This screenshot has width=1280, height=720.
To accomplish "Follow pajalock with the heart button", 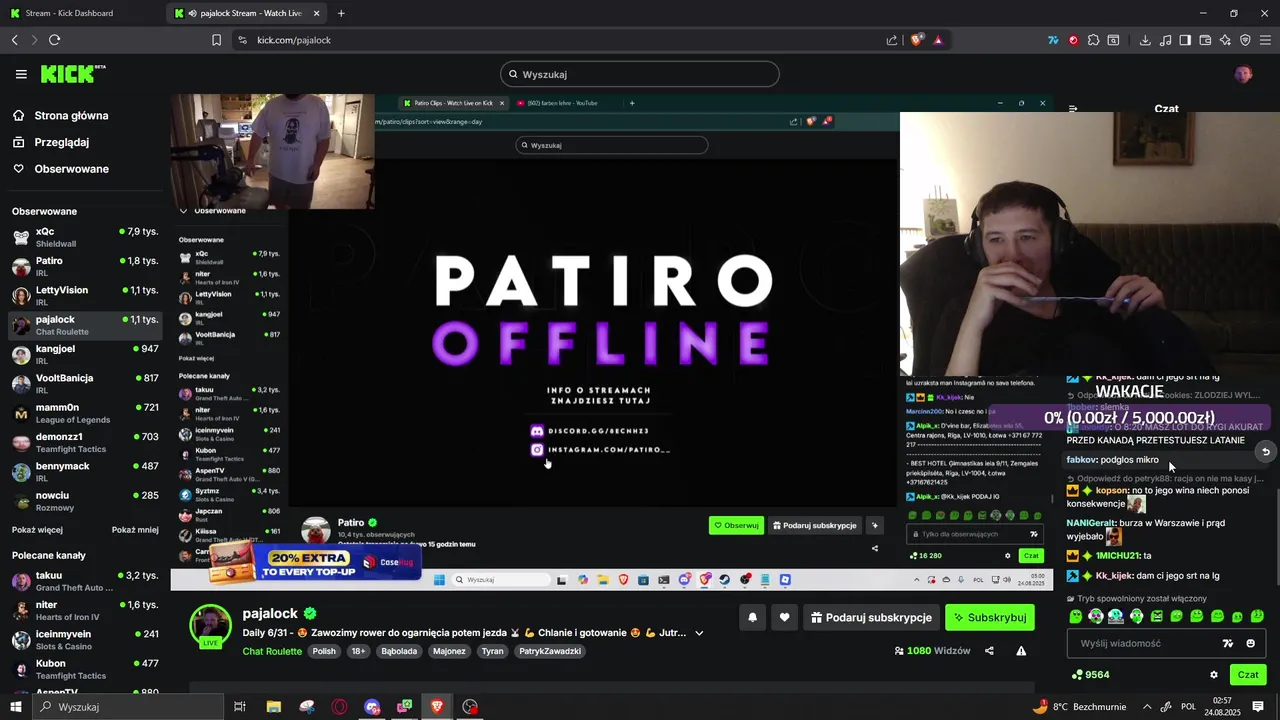I will click(785, 618).
